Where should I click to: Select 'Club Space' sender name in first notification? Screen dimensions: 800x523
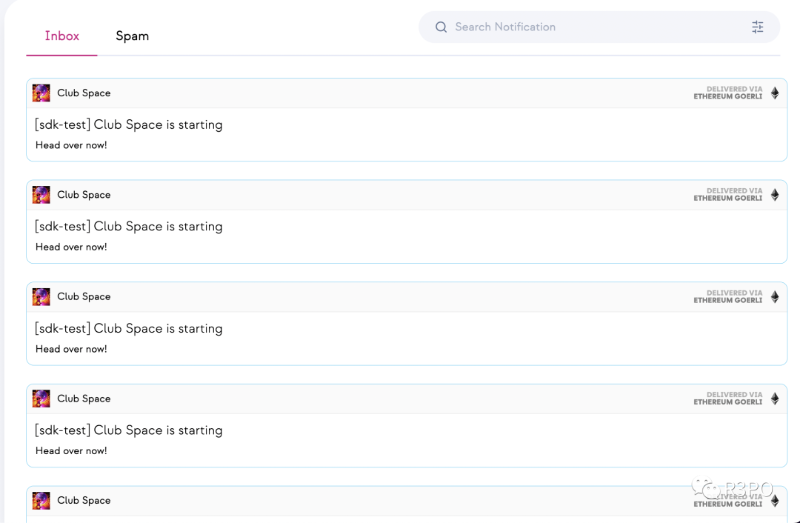(84, 93)
